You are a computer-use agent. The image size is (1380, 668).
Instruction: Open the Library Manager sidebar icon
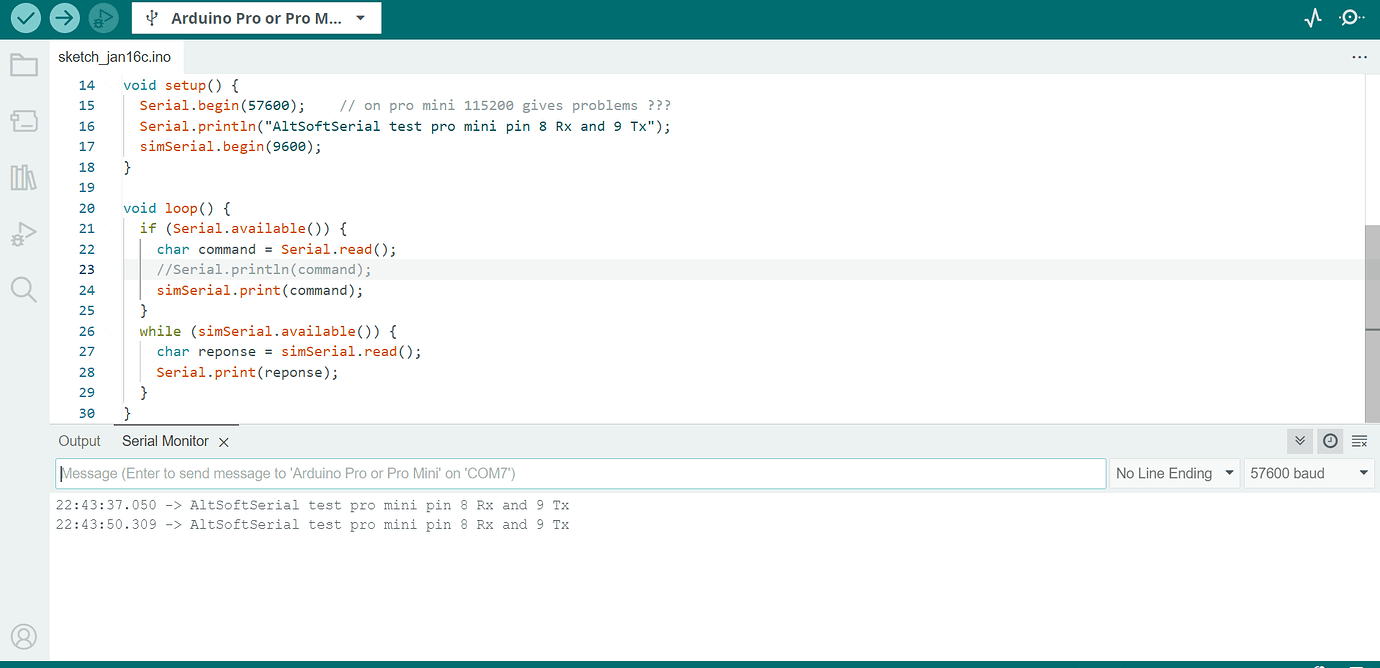click(x=24, y=177)
